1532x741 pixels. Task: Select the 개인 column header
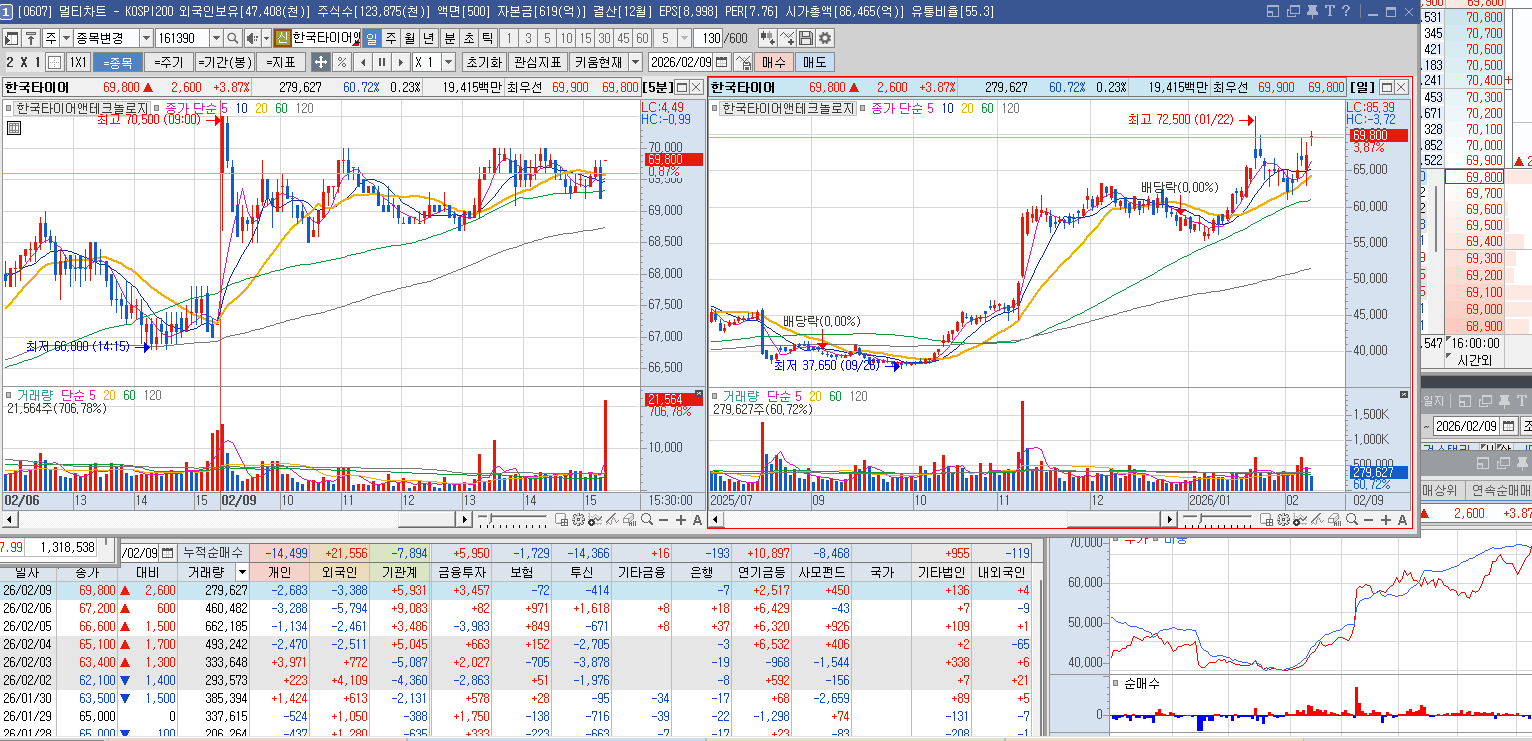point(280,572)
